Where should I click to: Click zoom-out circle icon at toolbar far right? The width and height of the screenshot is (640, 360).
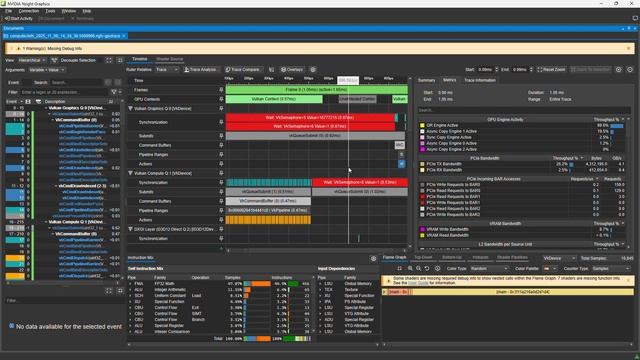pos(630,69)
